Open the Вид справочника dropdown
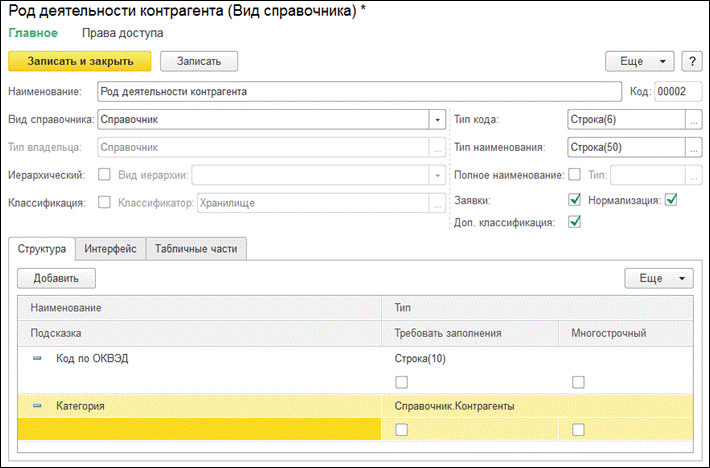Screen dimensions: 710x468 coord(437,120)
